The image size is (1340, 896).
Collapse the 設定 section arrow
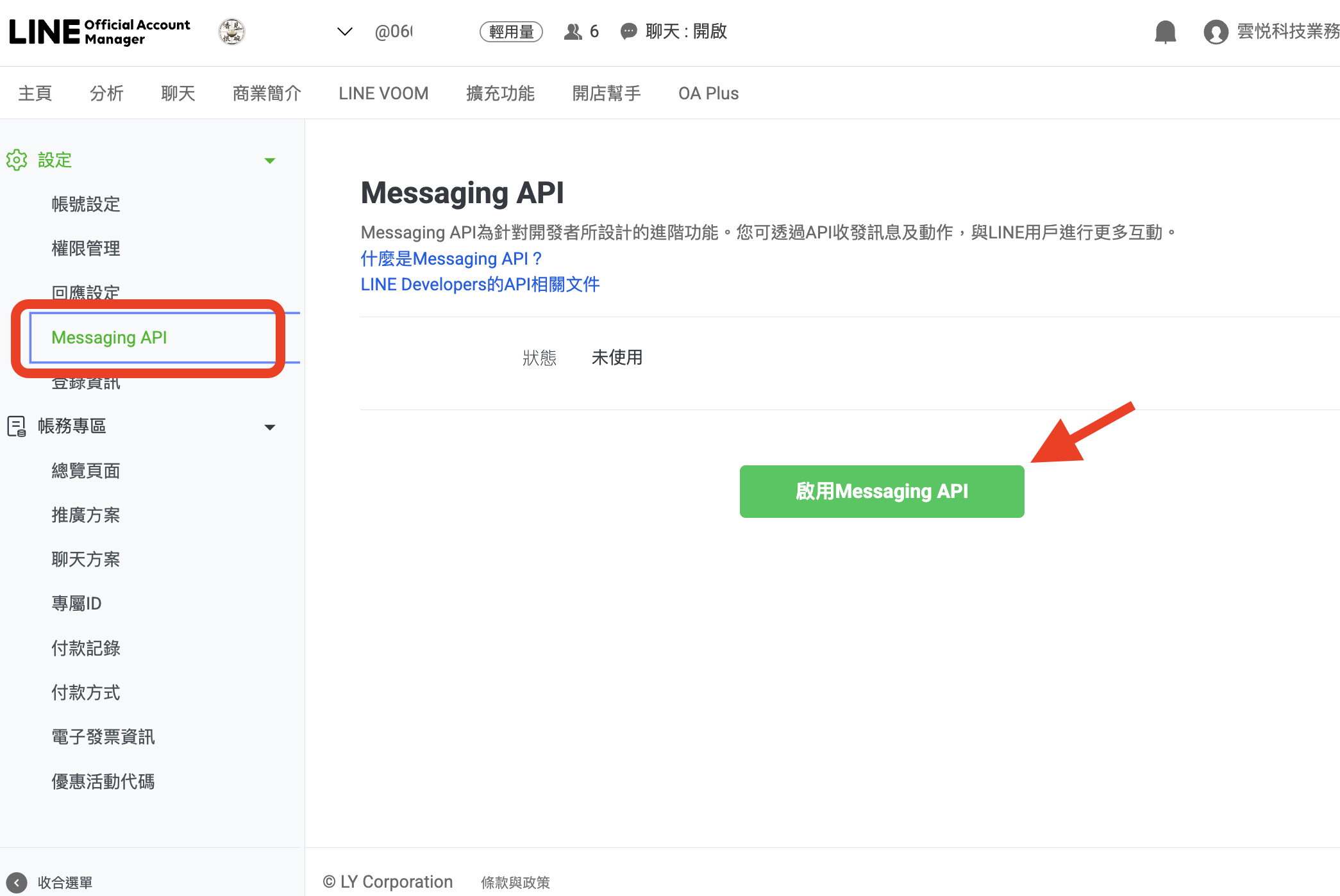270,161
